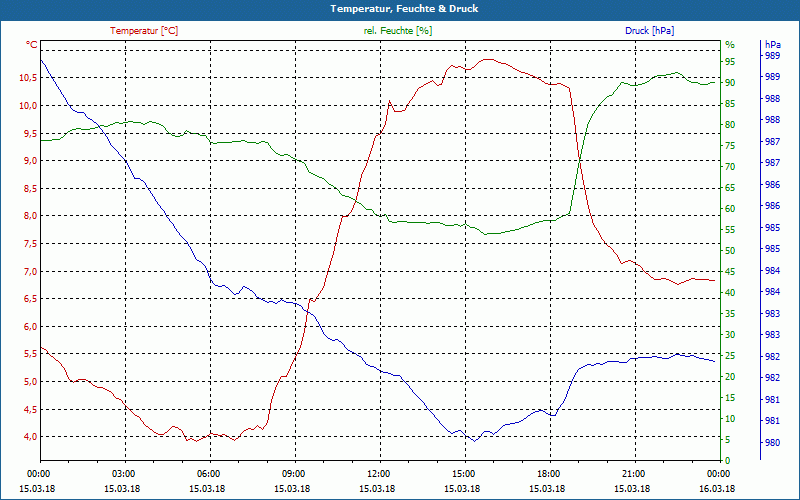The height and width of the screenshot is (500, 800).
Task: Click "6,0" on the temperature axis
Action: pyautogui.click(x=31, y=326)
